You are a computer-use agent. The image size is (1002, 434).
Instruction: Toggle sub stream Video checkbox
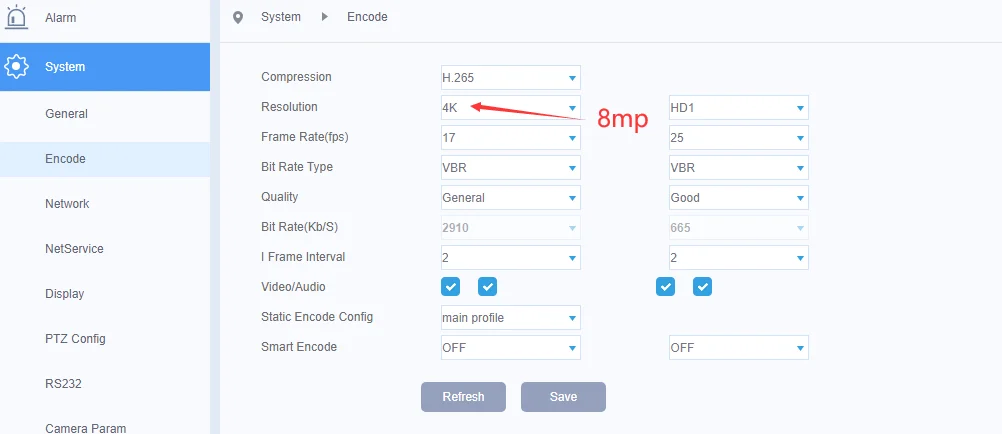tap(665, 287)
